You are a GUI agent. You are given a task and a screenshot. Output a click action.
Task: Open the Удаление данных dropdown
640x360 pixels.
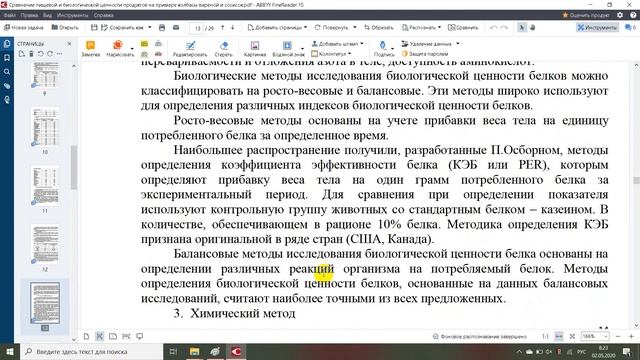pos(431,44)
